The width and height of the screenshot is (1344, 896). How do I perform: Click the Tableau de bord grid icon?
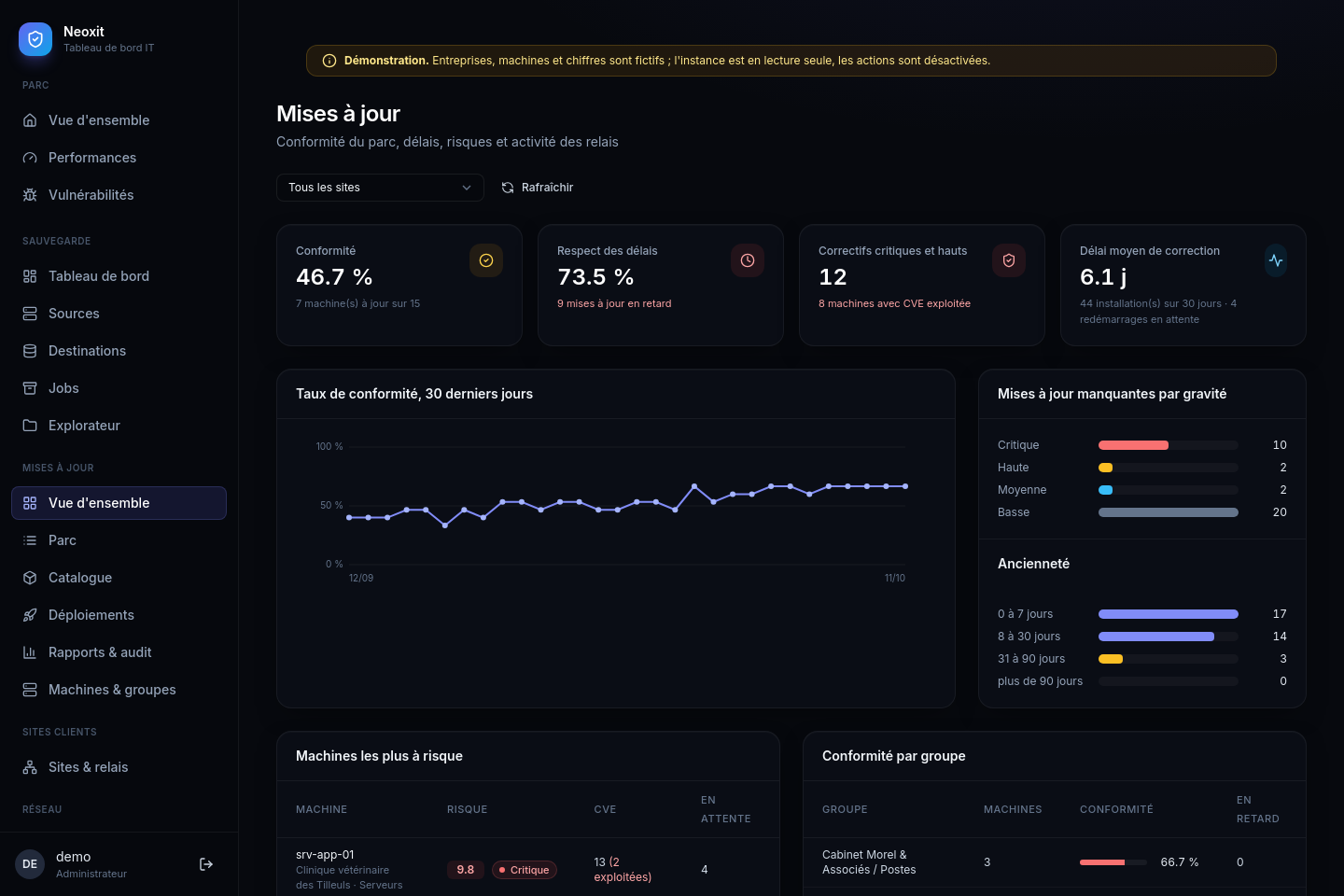(x=30, y=276)
